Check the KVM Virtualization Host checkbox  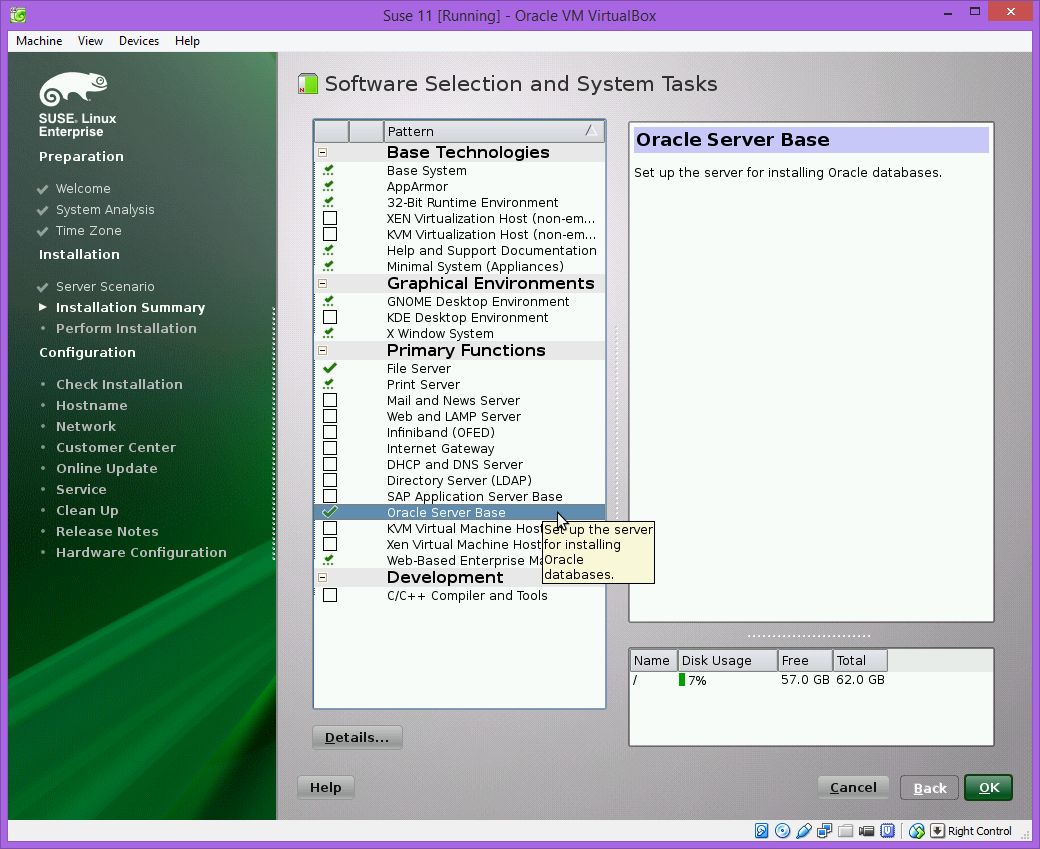tap(330, 234)
